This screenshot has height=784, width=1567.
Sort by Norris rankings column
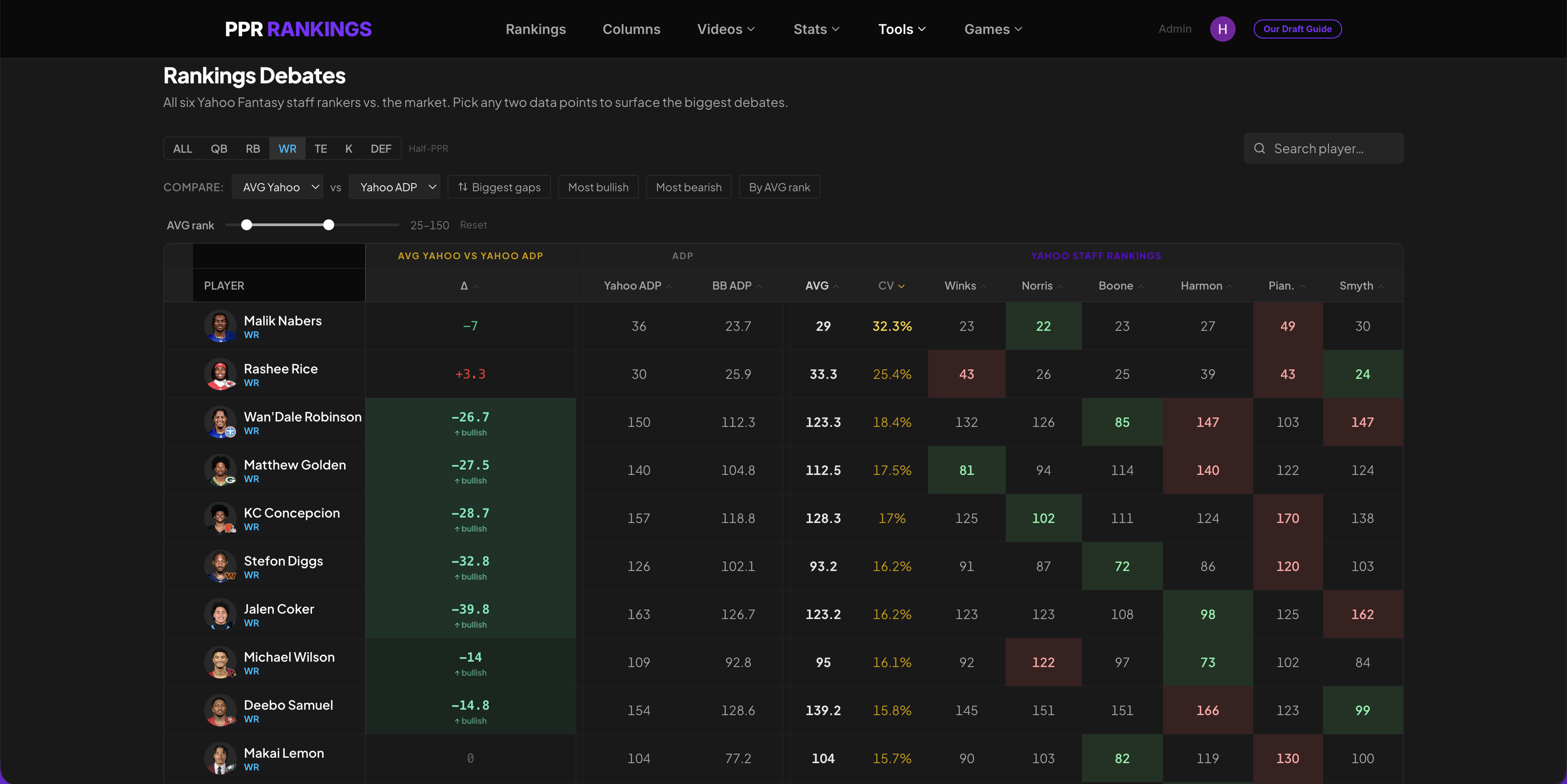(1043, 286)
